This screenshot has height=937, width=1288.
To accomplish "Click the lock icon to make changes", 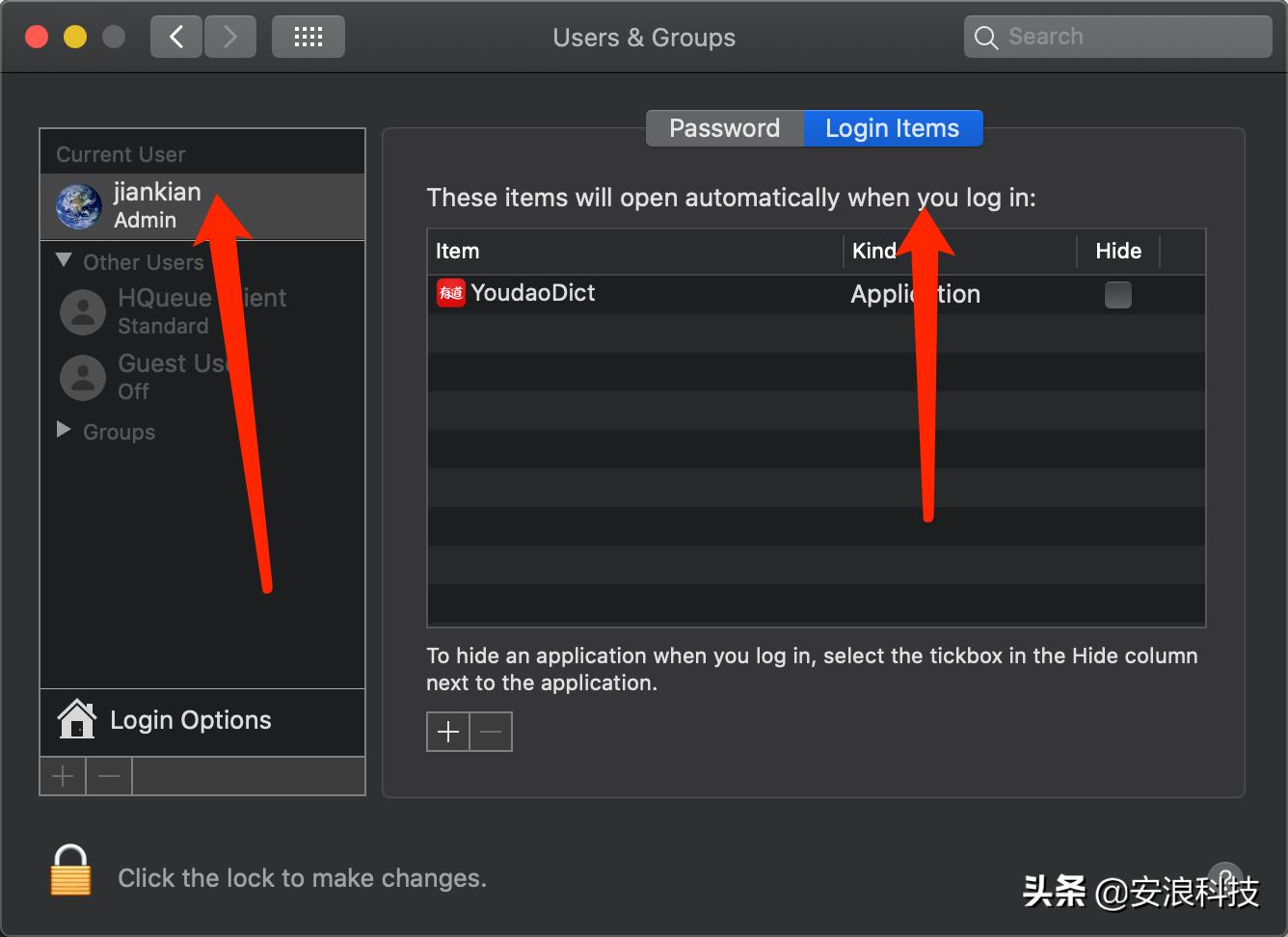I will pos(70,870).
